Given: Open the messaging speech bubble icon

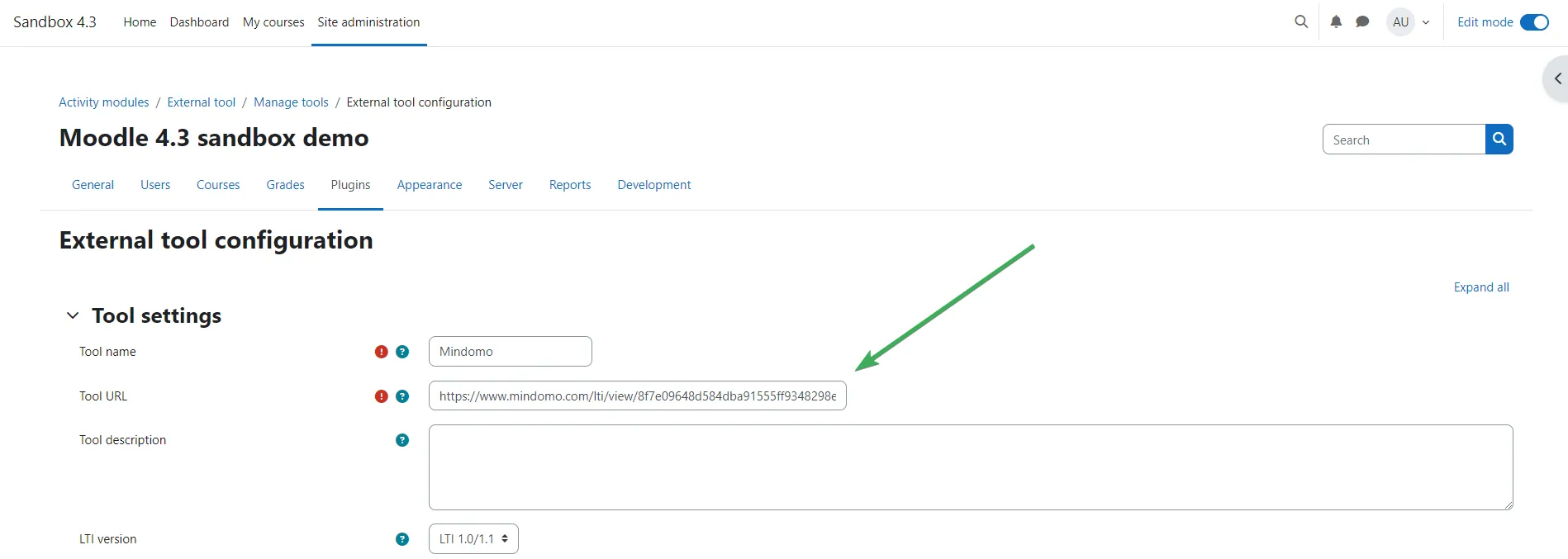Looking at the screenshot, I should pyautogui.click(x=1362, y=22).
